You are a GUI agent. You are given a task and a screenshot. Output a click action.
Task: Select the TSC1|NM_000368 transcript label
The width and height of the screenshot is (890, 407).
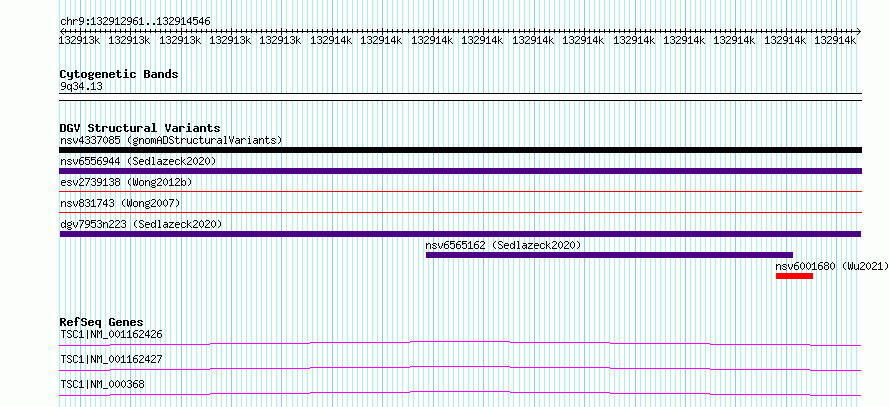(x=102, y=384)
